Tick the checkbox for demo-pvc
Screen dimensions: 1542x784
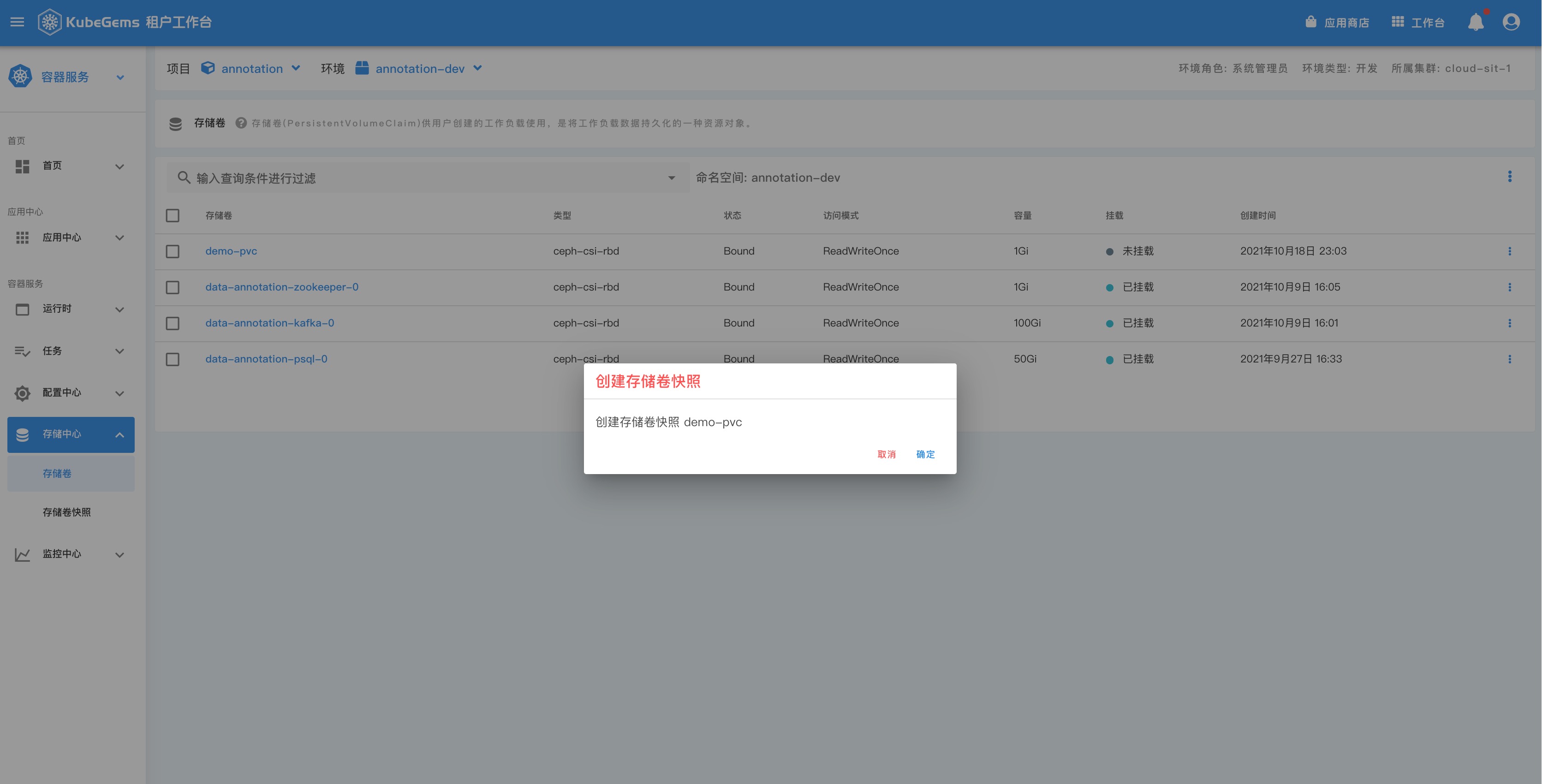[x=173, y=251]
